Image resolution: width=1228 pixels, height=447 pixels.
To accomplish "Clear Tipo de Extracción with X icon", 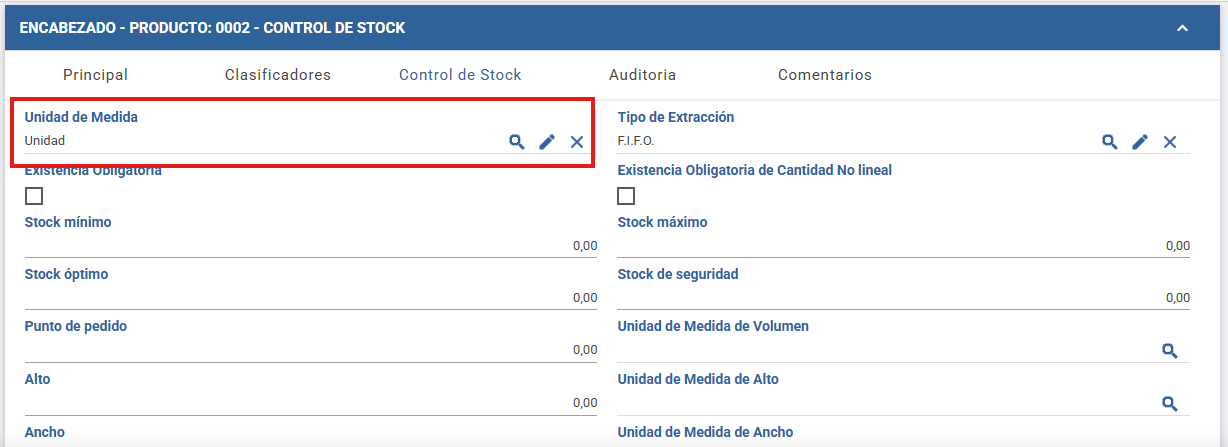I will (x=1170, y=142).
